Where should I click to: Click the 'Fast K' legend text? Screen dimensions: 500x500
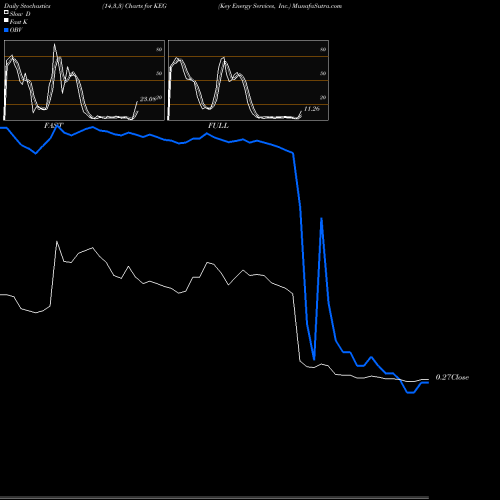(19, 22)
